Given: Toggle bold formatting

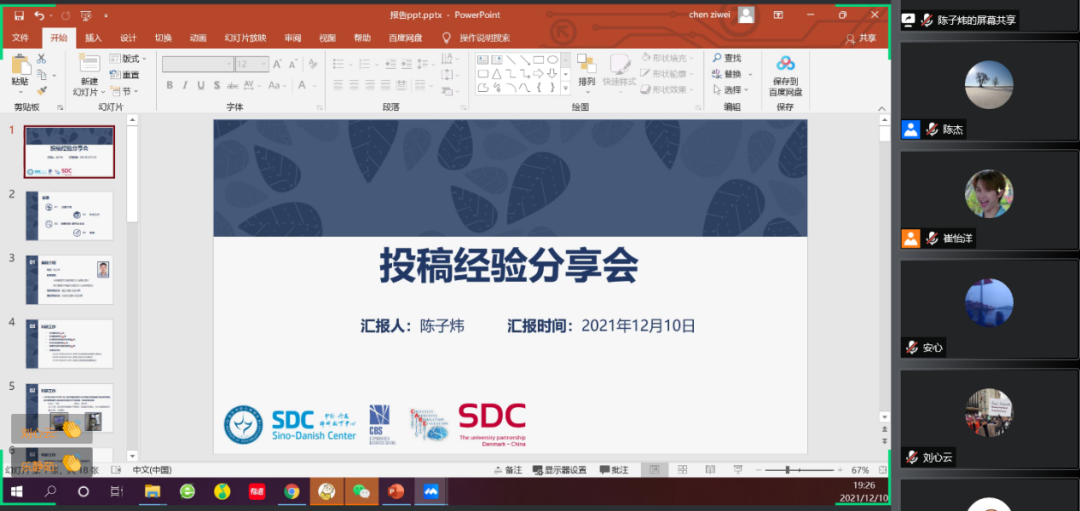Looking at the screenshot, I should point(169,85).
